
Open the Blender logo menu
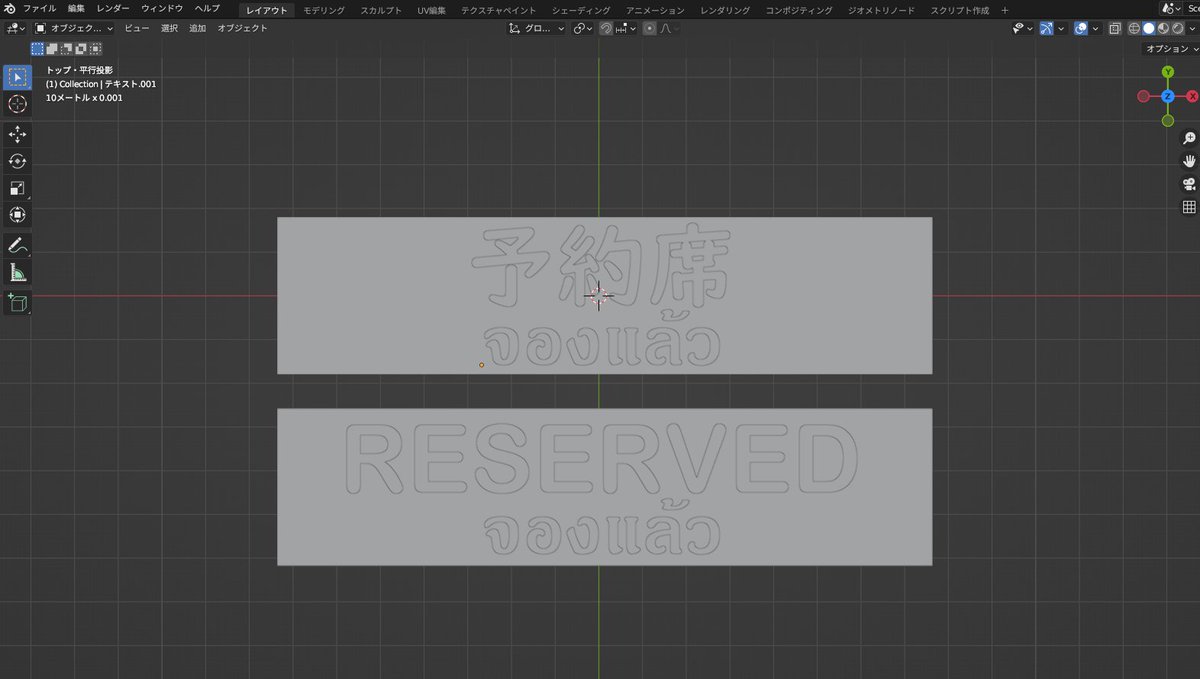(x=9, y=8)
